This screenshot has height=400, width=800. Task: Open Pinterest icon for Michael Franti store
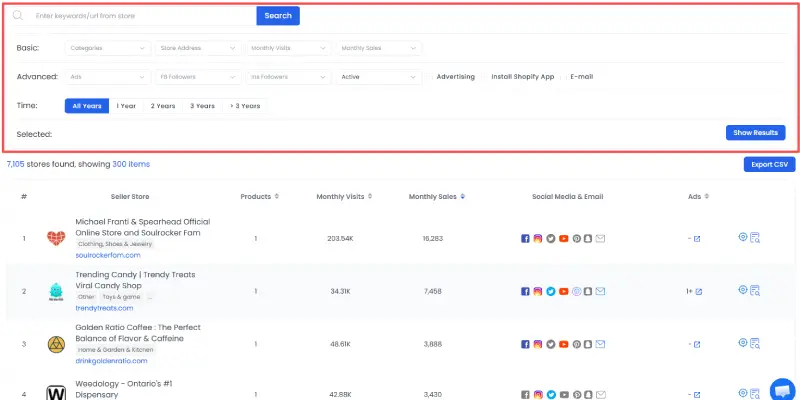[577, 238]
